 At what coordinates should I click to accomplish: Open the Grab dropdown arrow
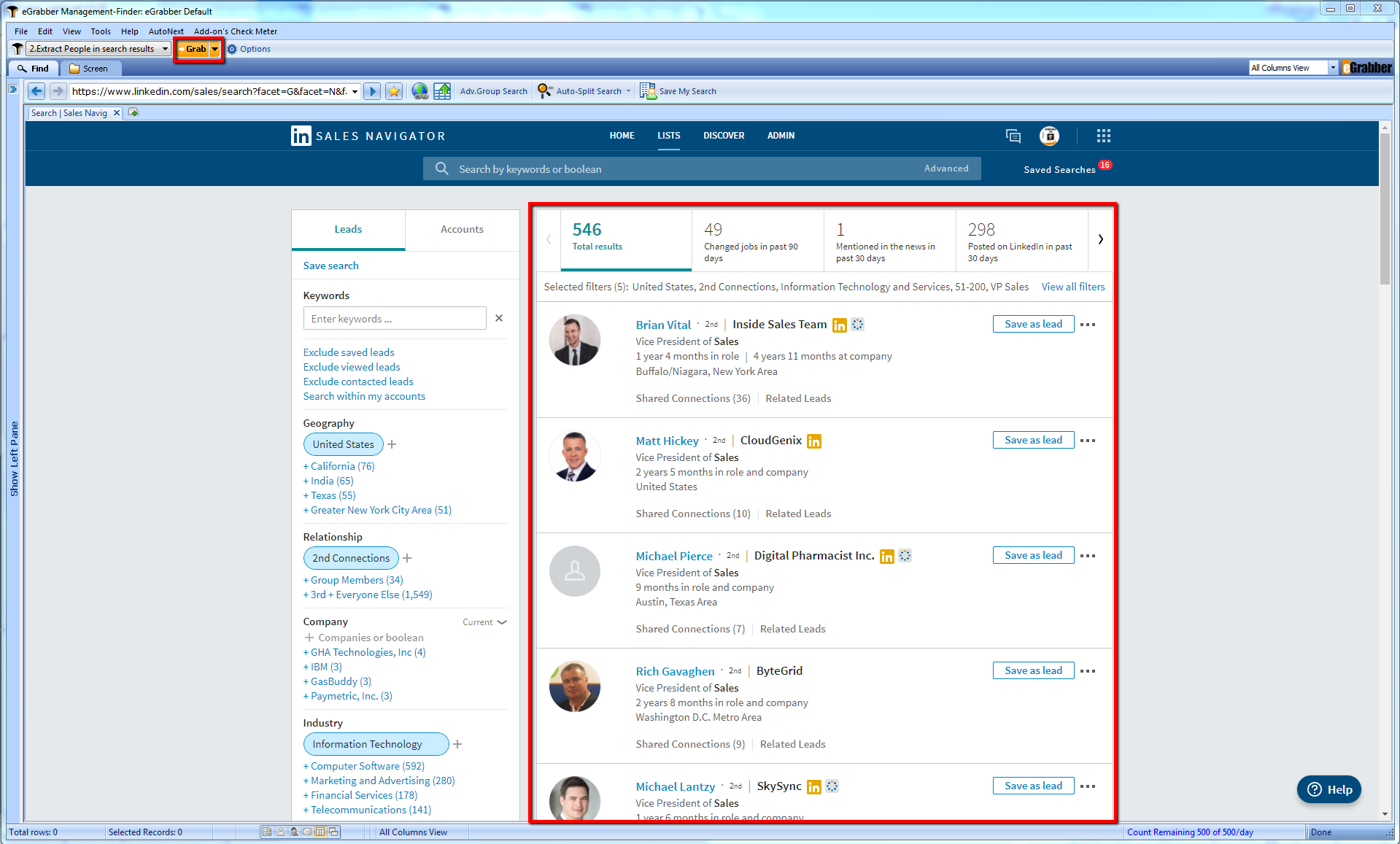[215, 49]
